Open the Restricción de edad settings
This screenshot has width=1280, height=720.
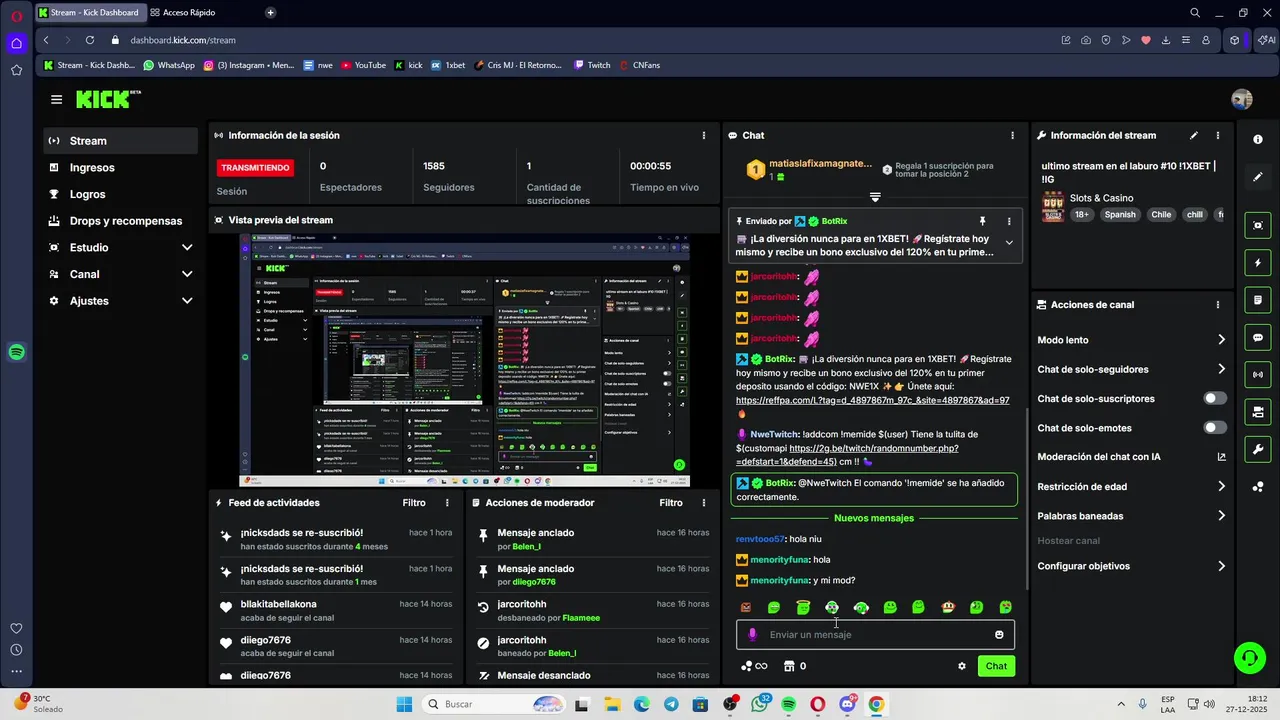click(1131, 487)
